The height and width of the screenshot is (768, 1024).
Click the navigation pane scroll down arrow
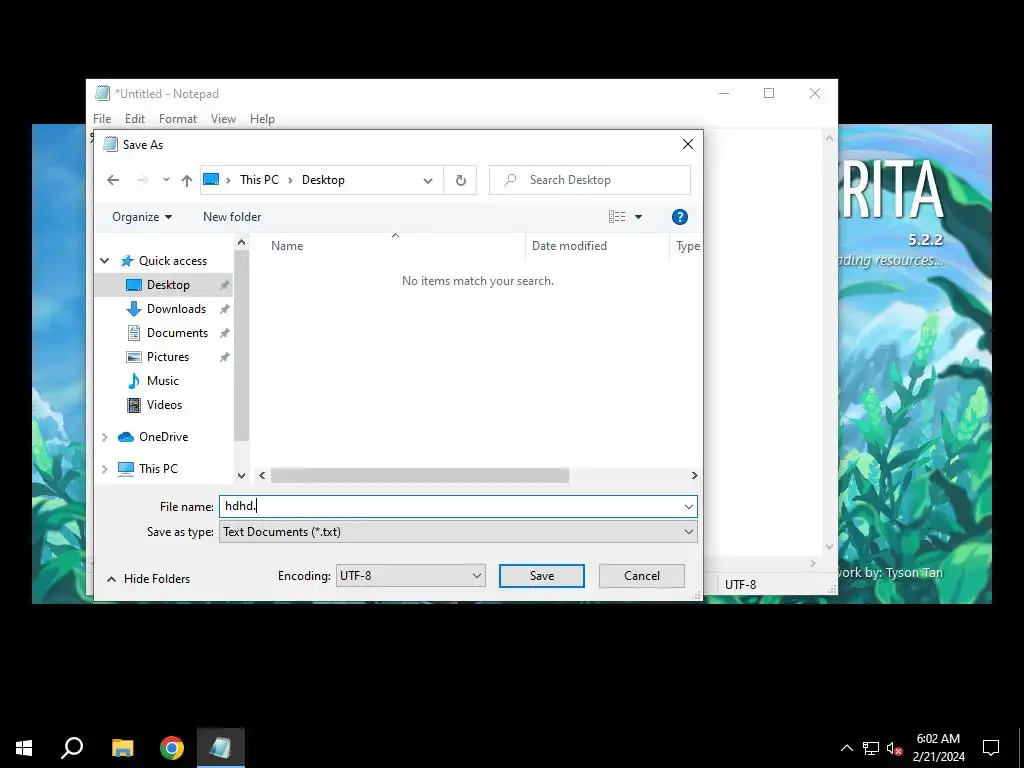point(242,476)
